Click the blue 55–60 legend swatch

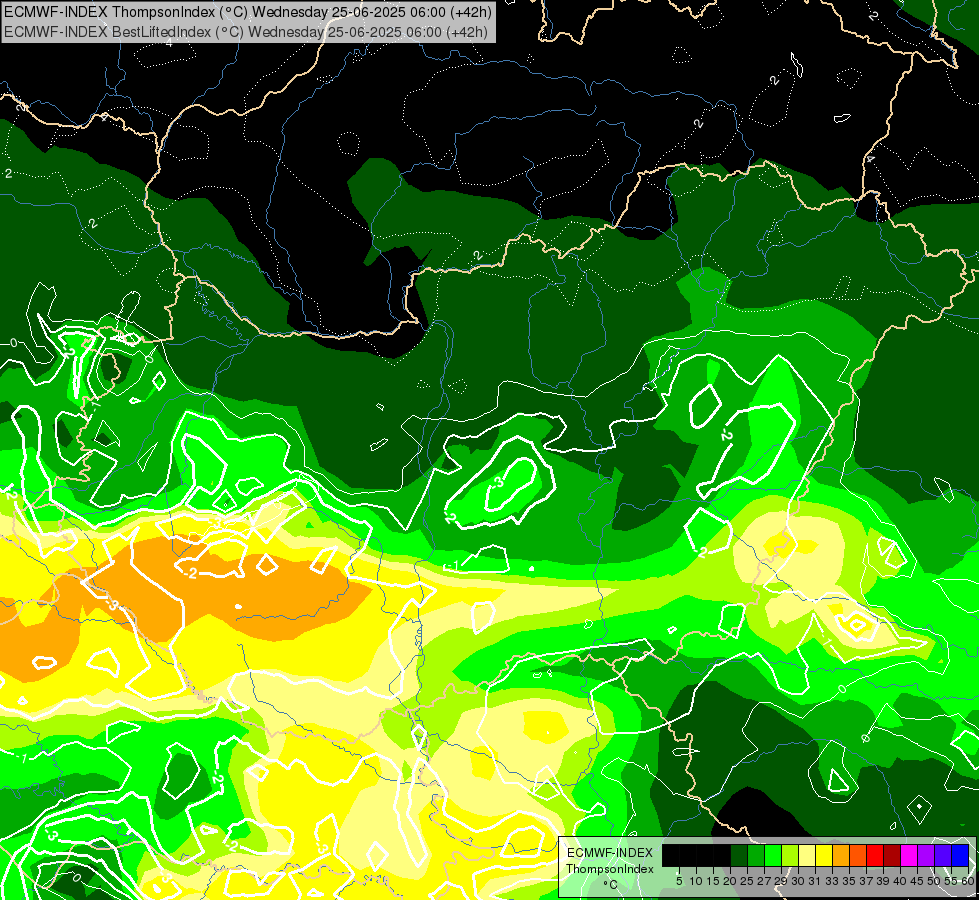tap(960, 855)
